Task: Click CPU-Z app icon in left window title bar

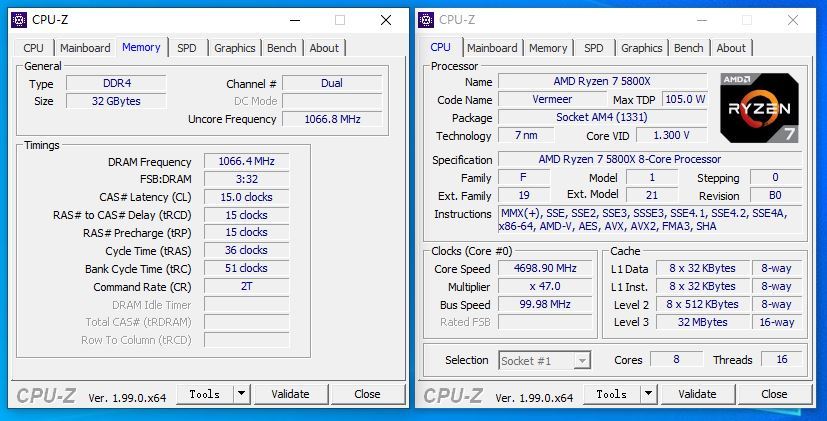Action: (19, 20)
